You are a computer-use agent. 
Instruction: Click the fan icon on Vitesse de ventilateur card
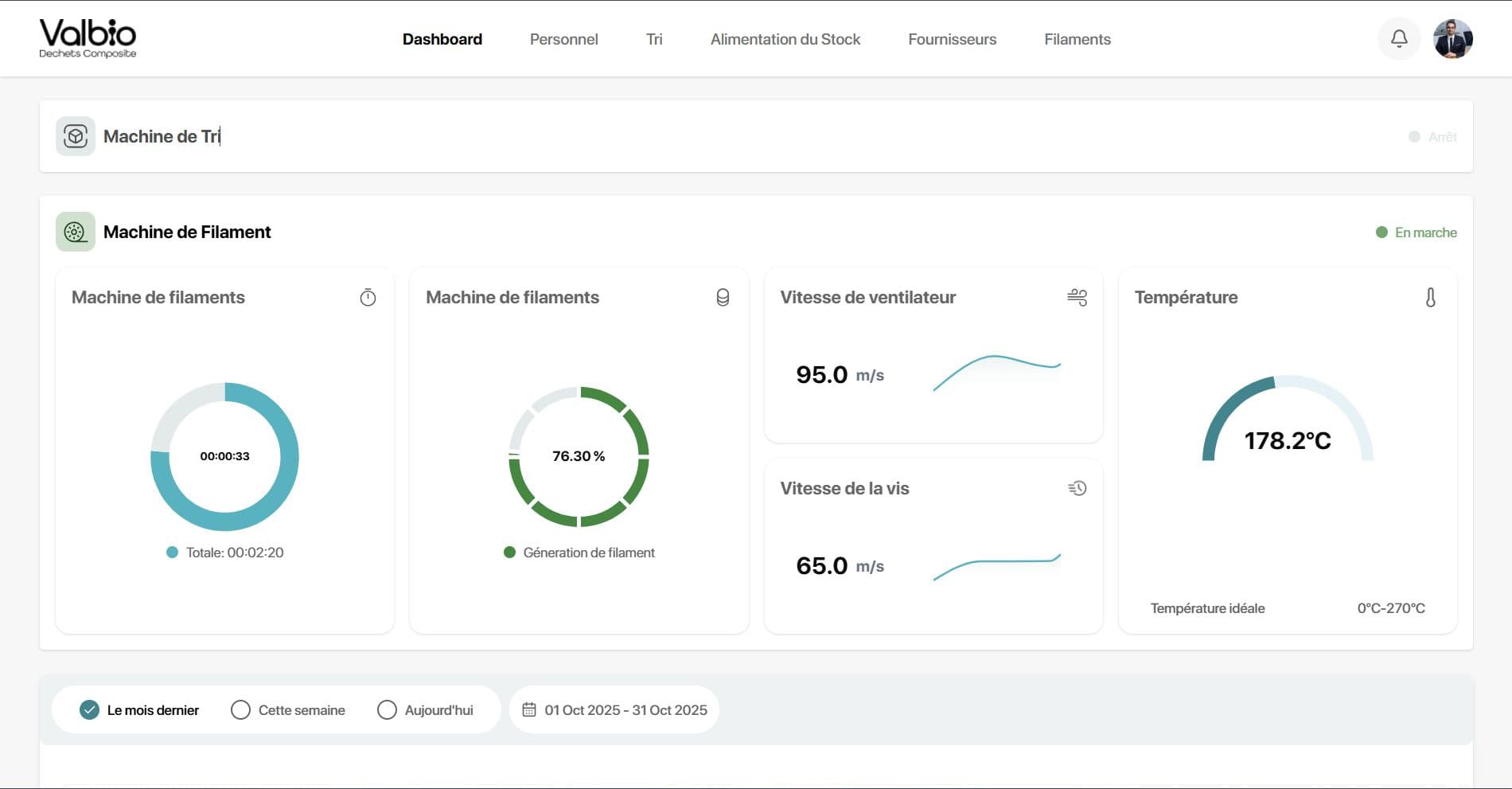[1077, 298]
